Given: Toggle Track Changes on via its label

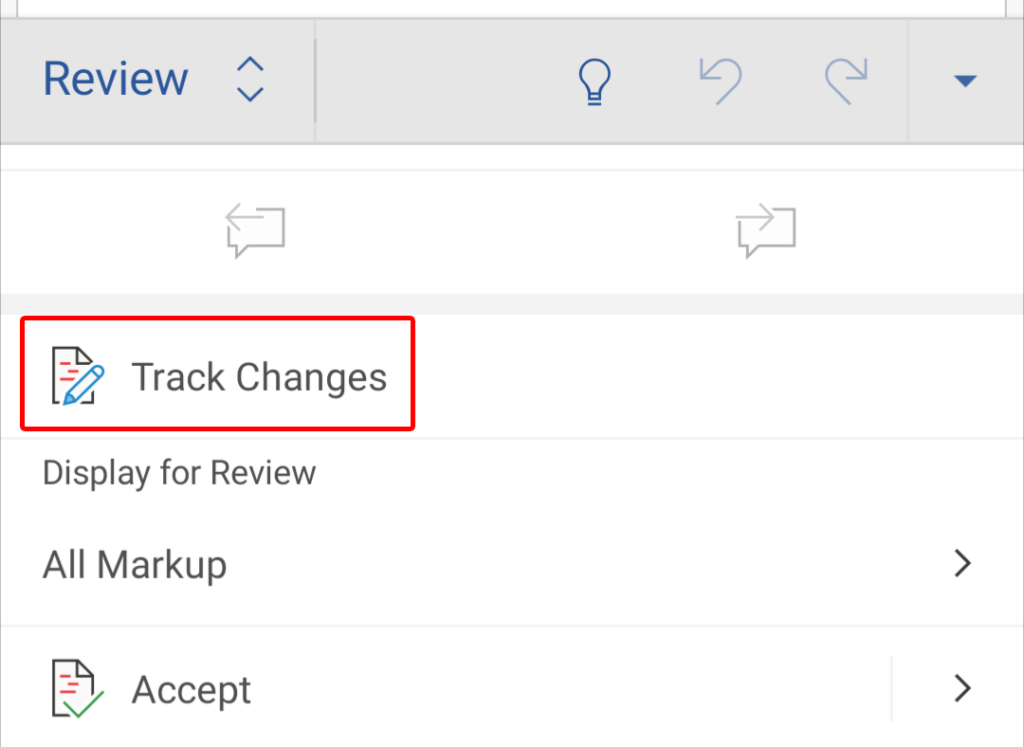Looking at the screenshot, I should 259,377.
